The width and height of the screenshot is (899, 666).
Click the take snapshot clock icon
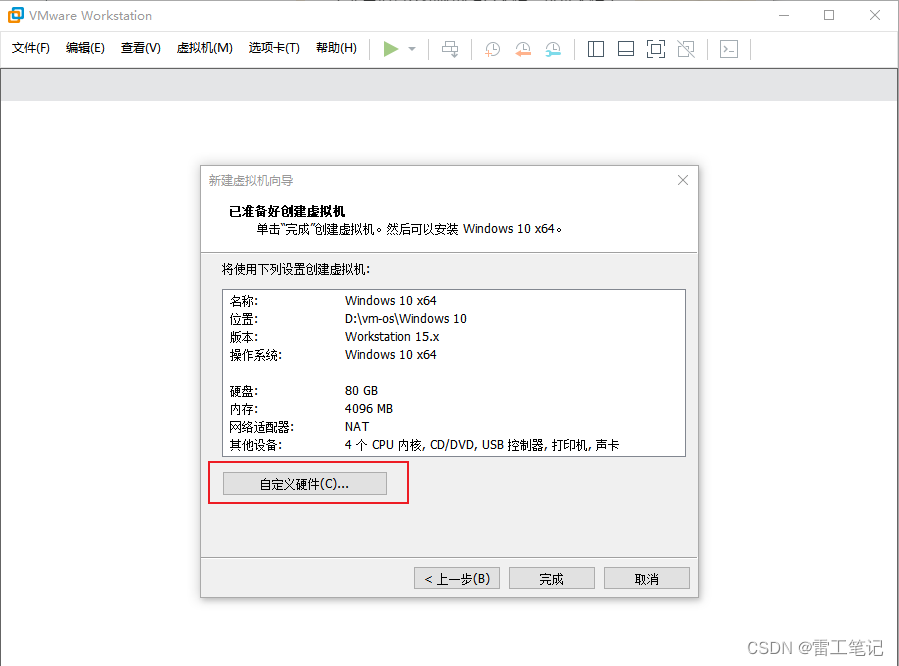click(x=493, y=49)
